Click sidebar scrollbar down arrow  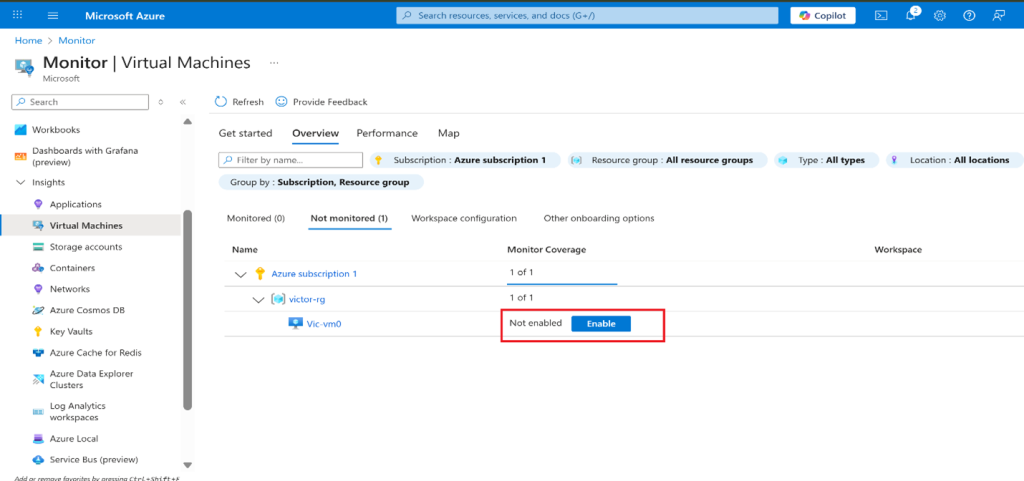(188, 465)
